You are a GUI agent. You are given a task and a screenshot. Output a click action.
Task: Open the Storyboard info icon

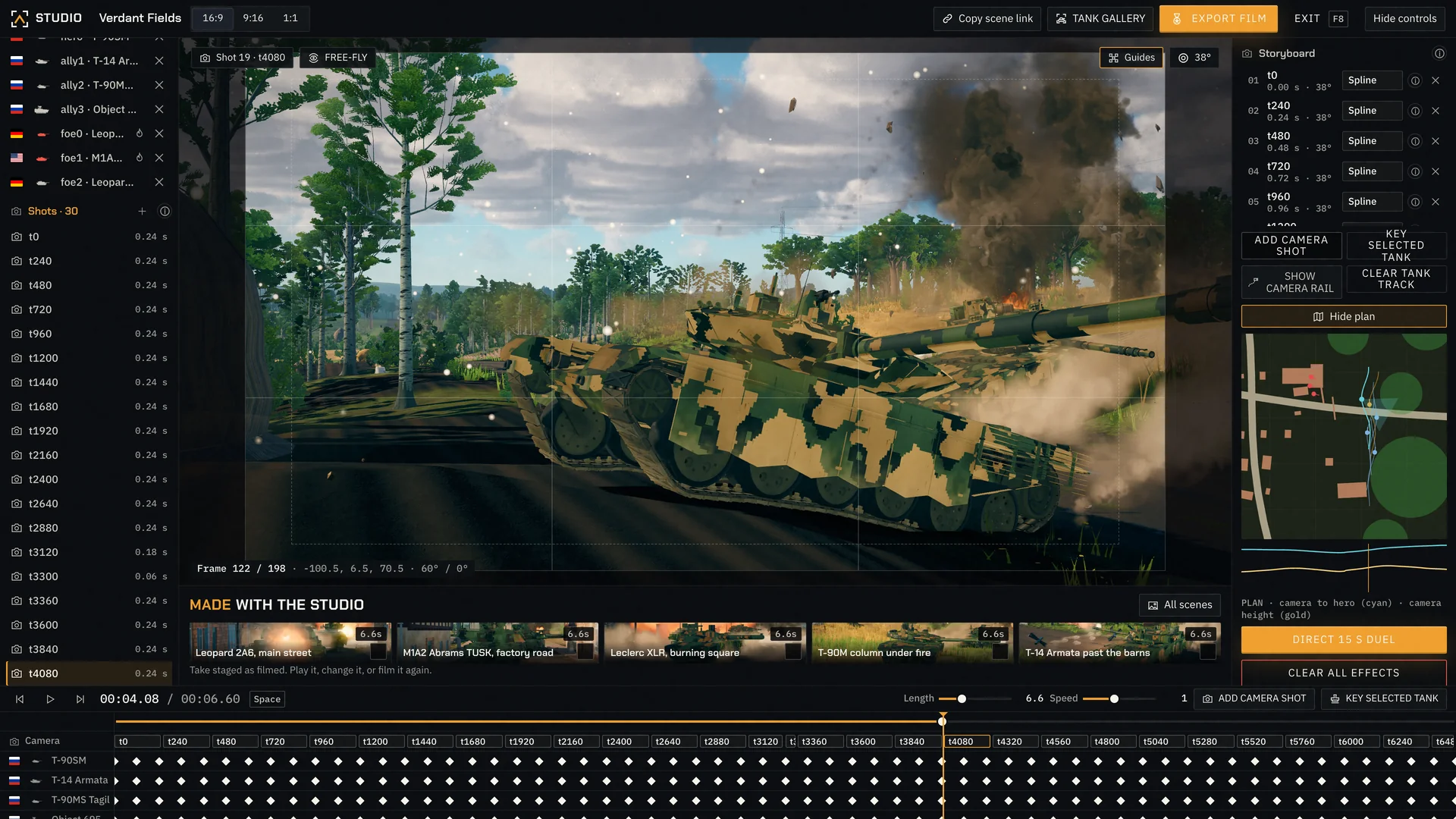[x=1439, y=54]
